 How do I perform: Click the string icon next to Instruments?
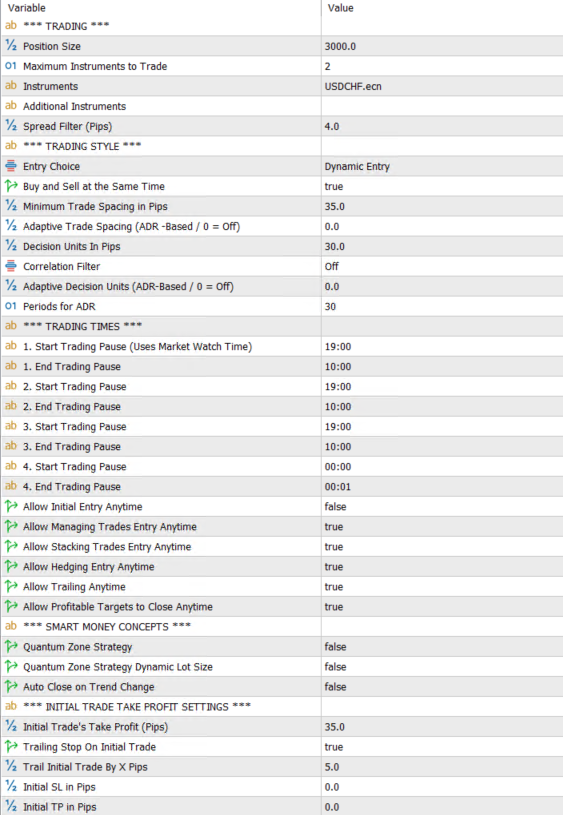click(x=11, y=86)
